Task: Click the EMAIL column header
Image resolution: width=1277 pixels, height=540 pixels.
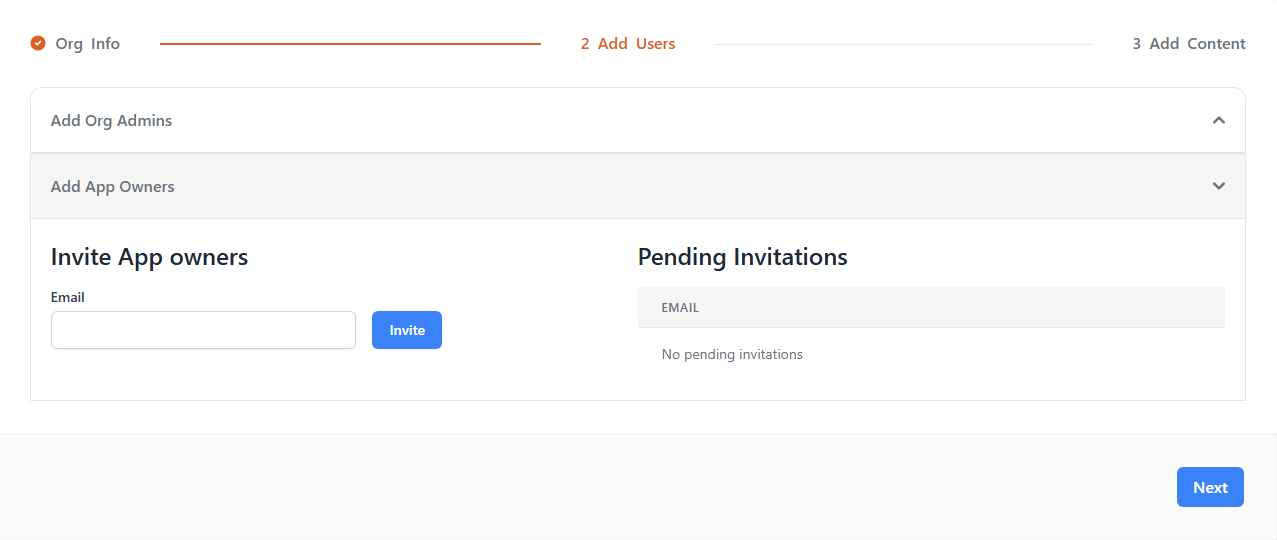Action: click(x=680, y=308)
